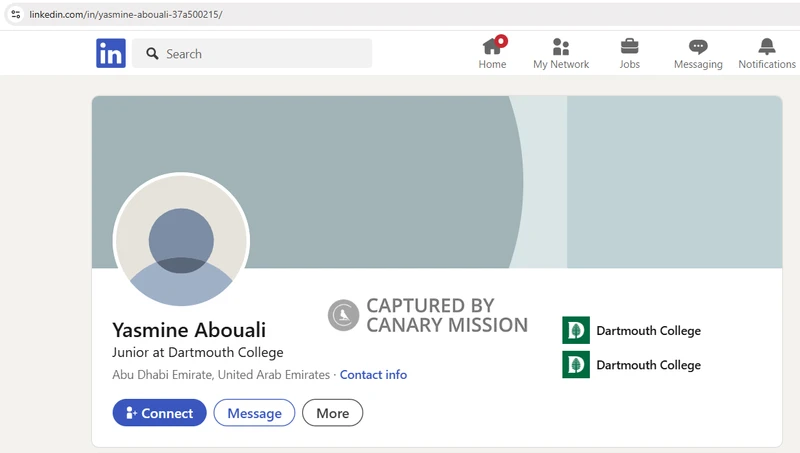Click the name Yasmine Abouali
800x453 pixels.
click(189, 330)
